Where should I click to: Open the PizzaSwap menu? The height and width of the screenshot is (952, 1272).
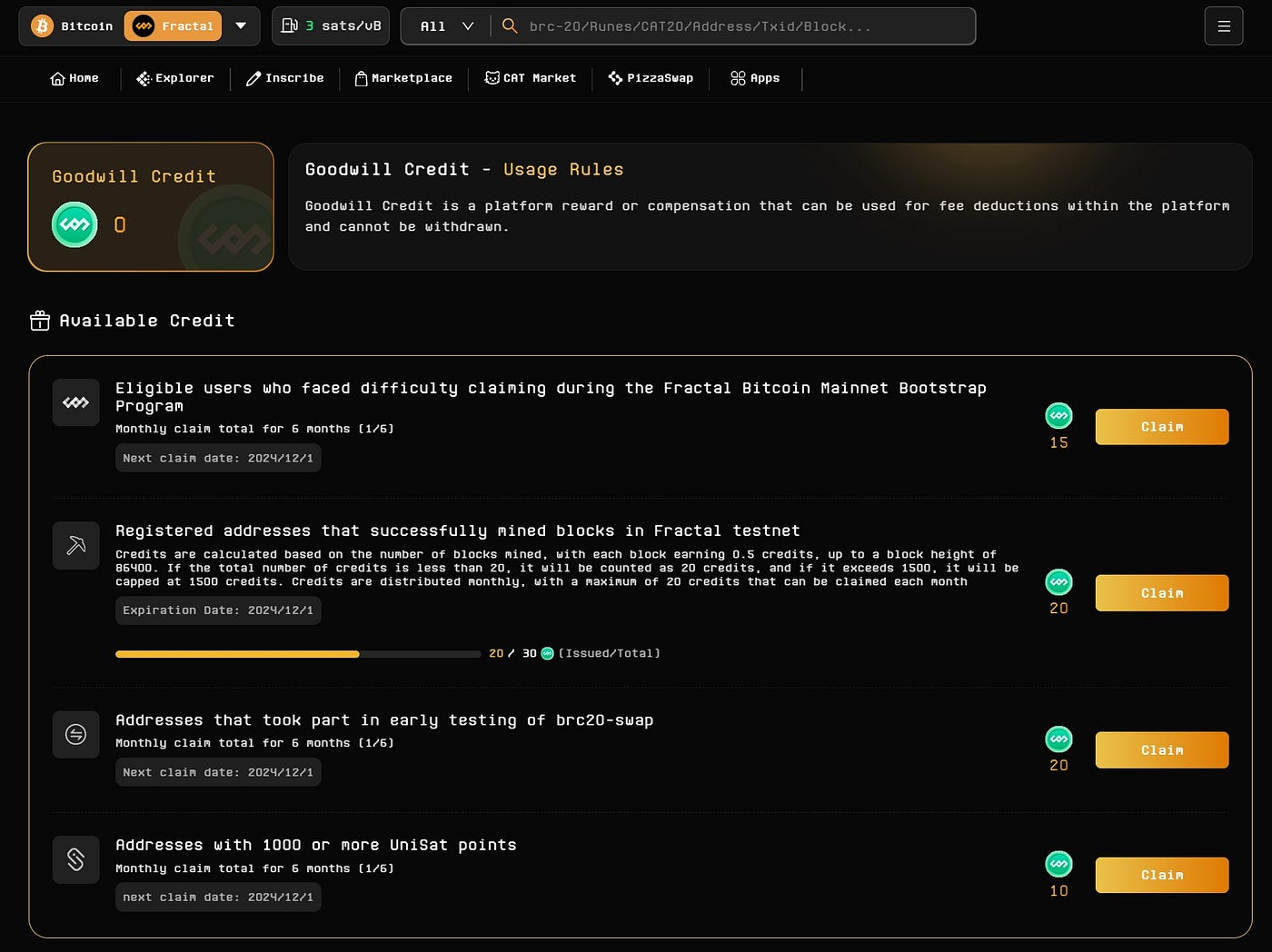[x=651, y=78]
